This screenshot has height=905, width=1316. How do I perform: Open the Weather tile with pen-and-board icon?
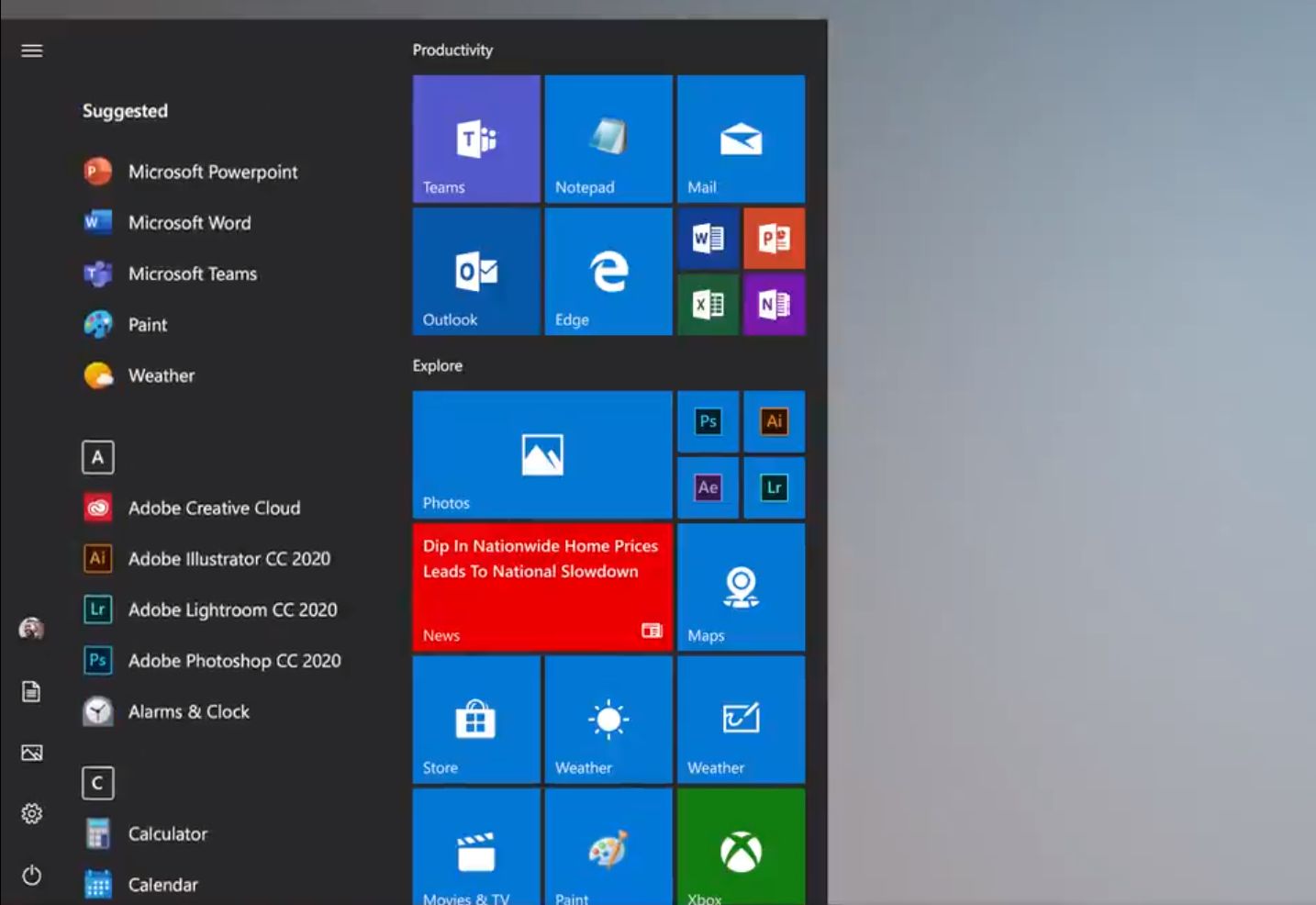point(741,720)
